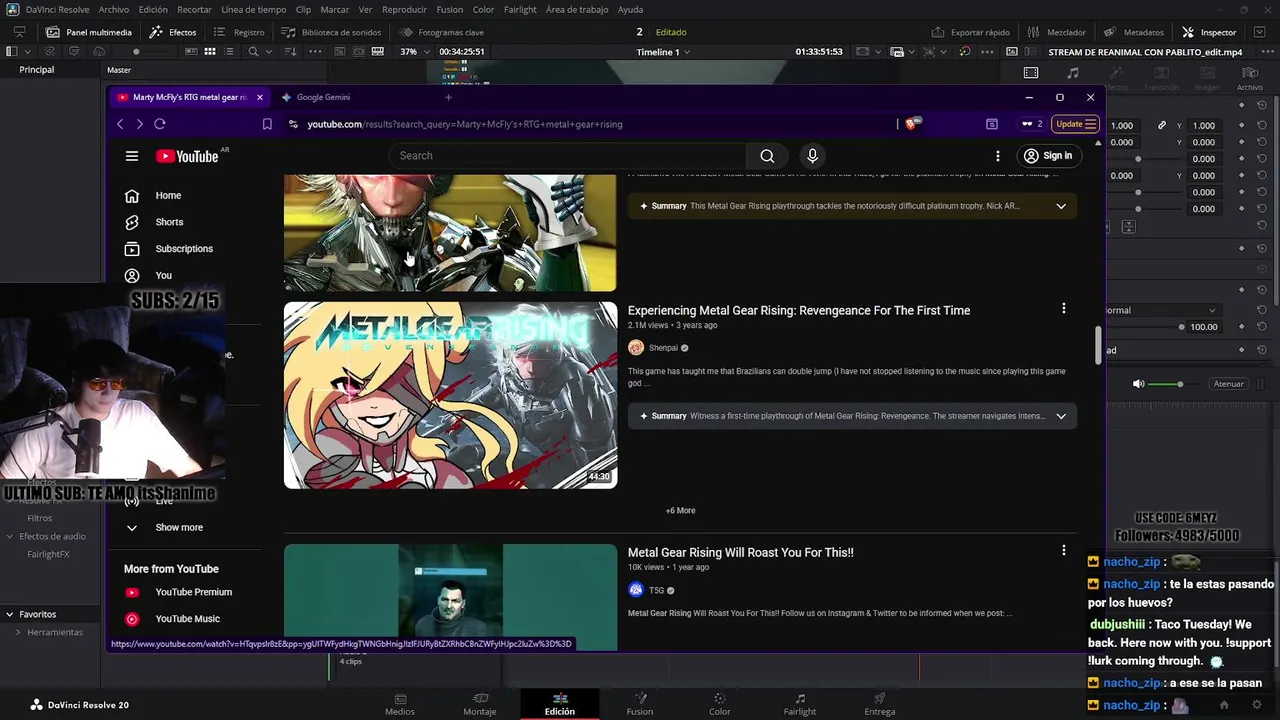The height and width of the screenshot is (720, 1280).
Task: Reset the Zoom 1.000 row values
Action: (x=1262, y=125)
